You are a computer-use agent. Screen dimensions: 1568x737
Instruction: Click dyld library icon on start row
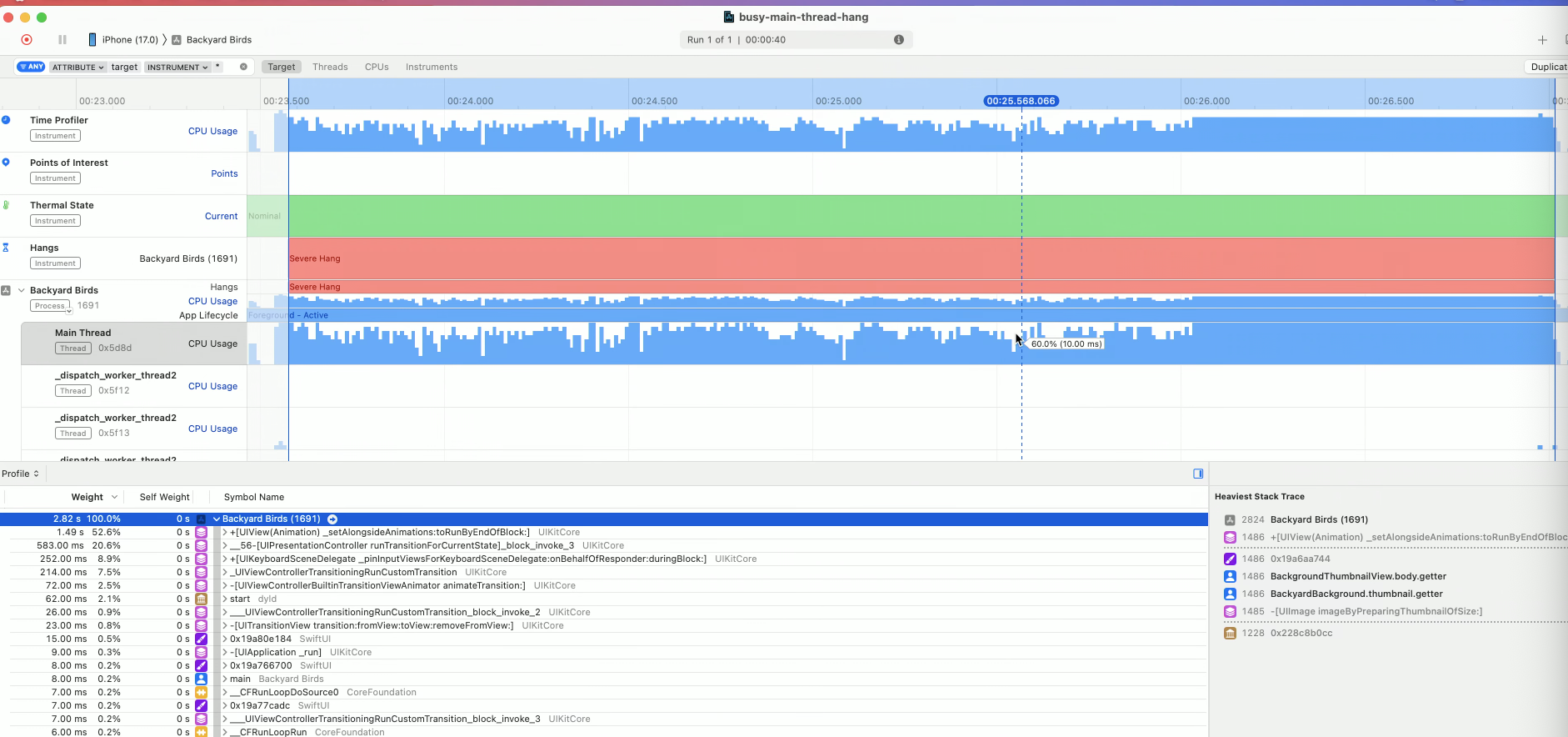(x=201, y=599)
